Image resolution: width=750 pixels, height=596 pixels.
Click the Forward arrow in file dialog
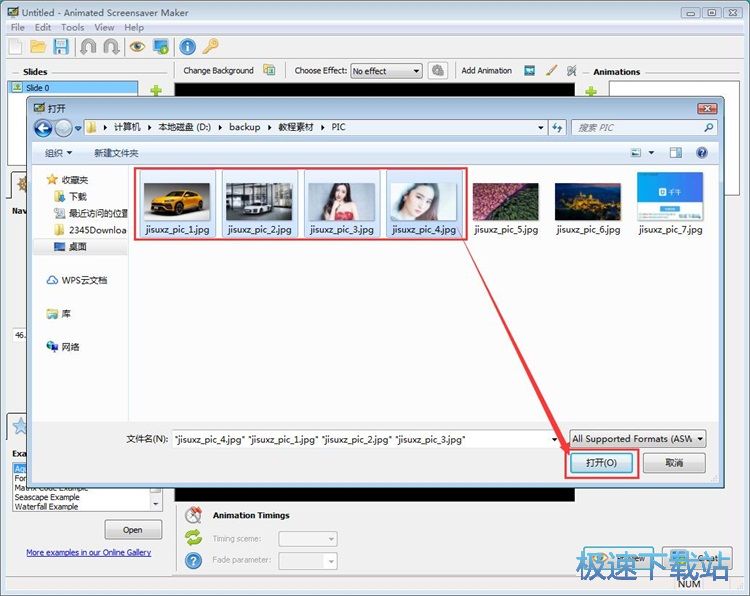click(x=63, y=128)
